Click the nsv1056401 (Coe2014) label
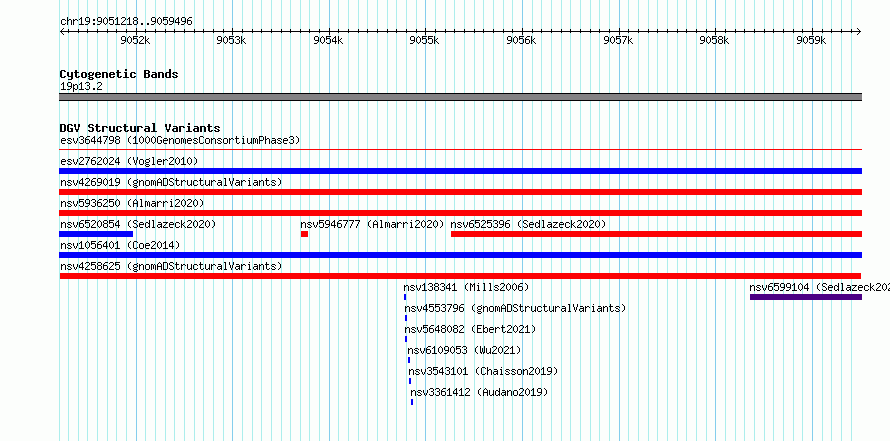This screenshot has width=890, height=441. click(x=120, y=245)
